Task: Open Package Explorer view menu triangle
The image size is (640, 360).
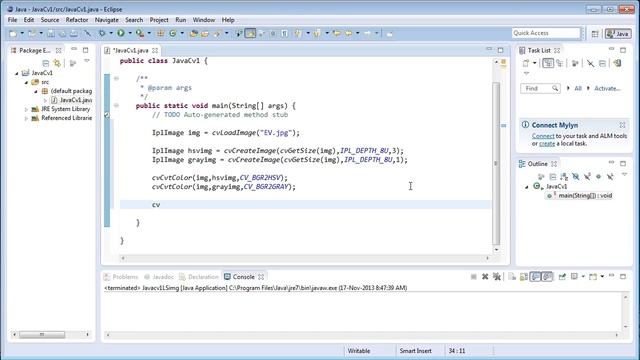Action: pyautogui.click(x=87, y=61)
